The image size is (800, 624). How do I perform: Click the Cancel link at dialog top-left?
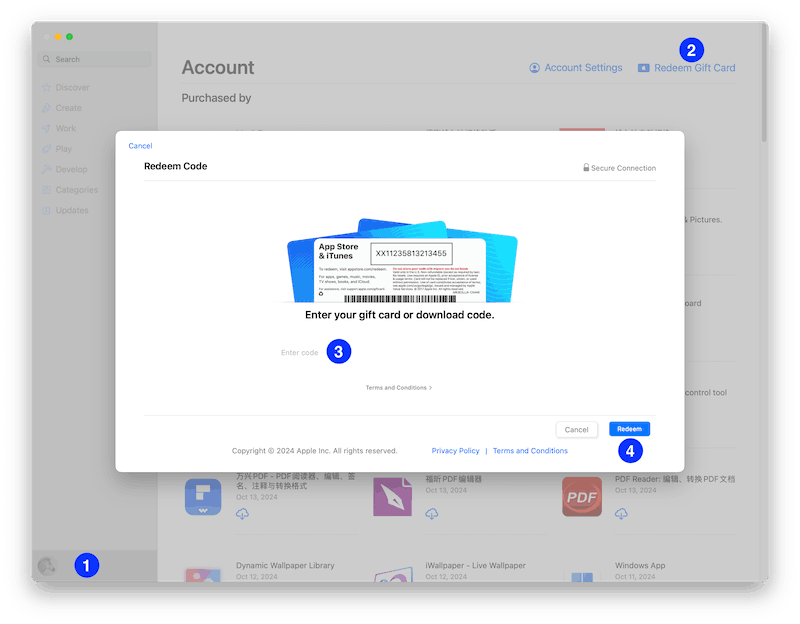click(140, 146)
